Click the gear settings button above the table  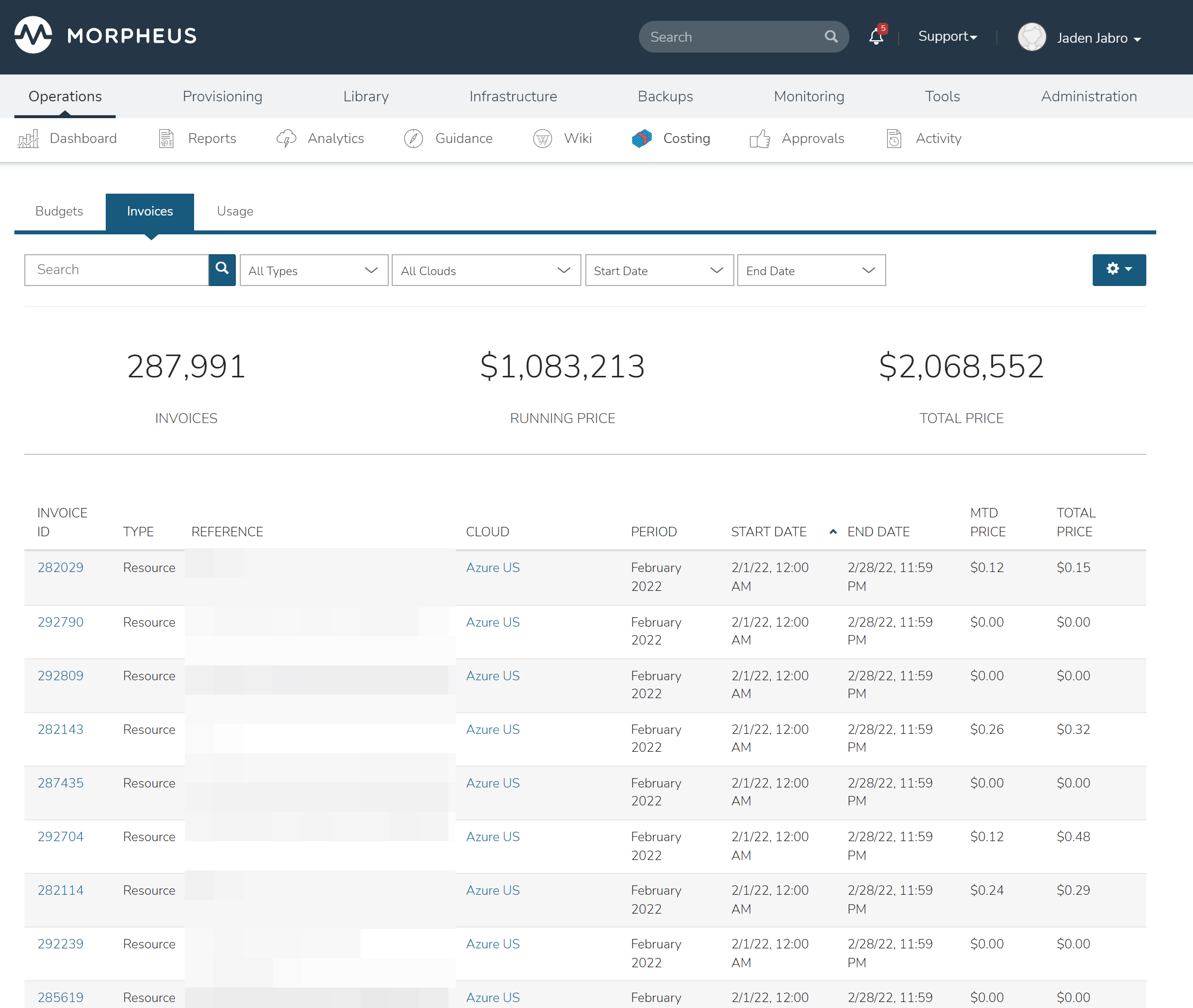(1118, 270)
